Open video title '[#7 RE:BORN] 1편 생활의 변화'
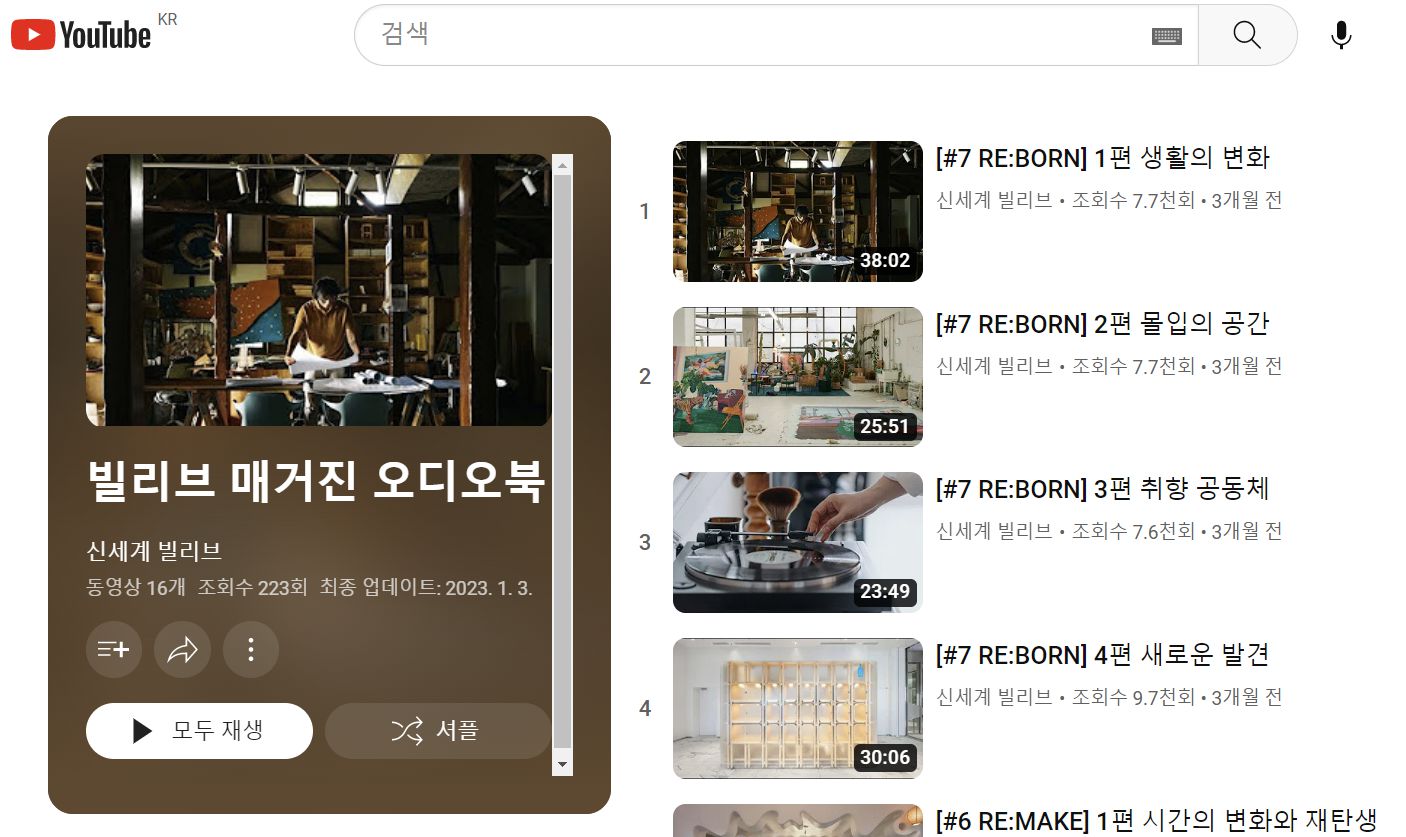The height and width of the screenshot is (837, 1406). point(1102,158)
